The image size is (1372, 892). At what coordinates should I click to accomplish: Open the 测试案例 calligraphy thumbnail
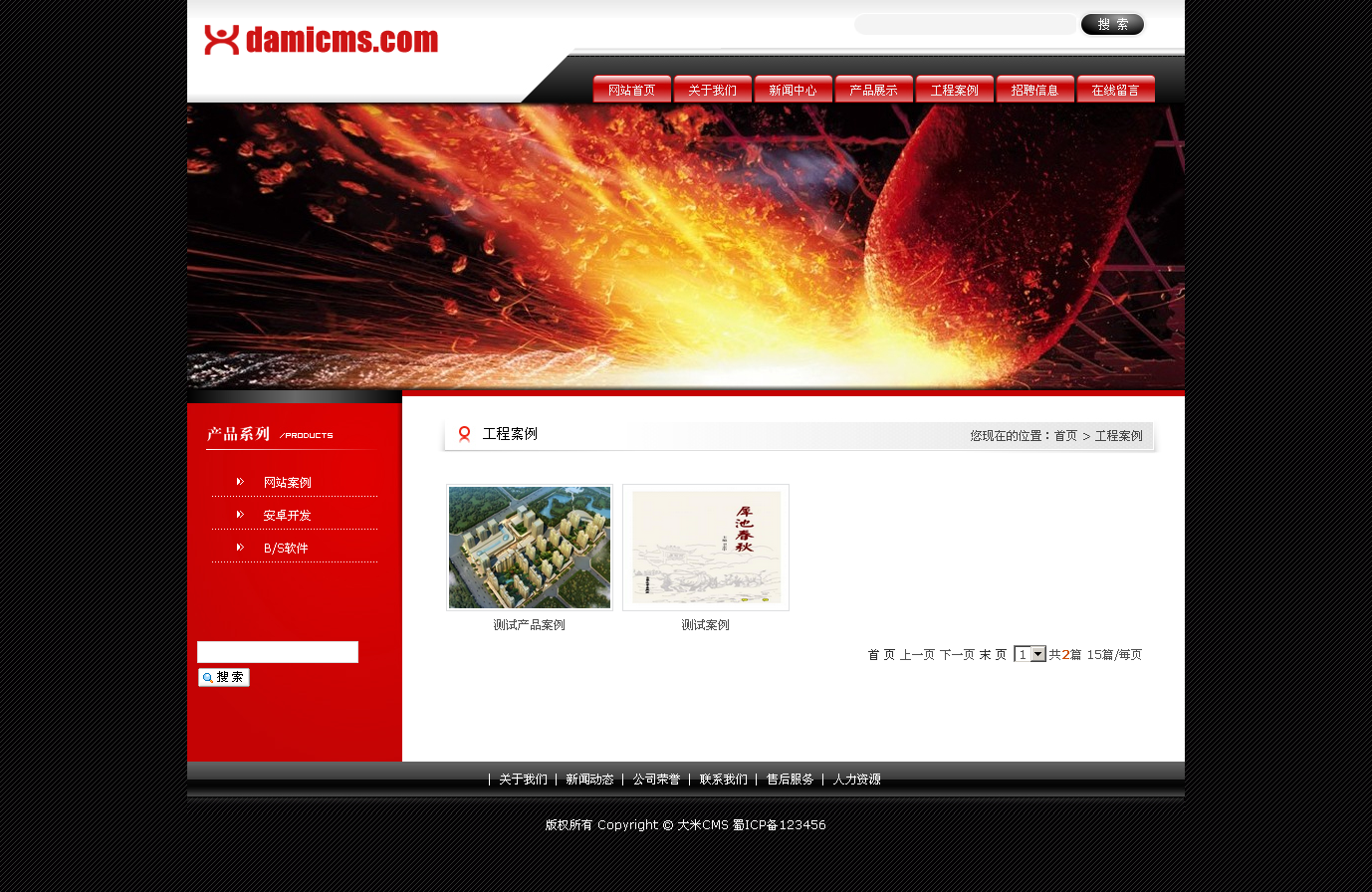[x=706, y=548]
